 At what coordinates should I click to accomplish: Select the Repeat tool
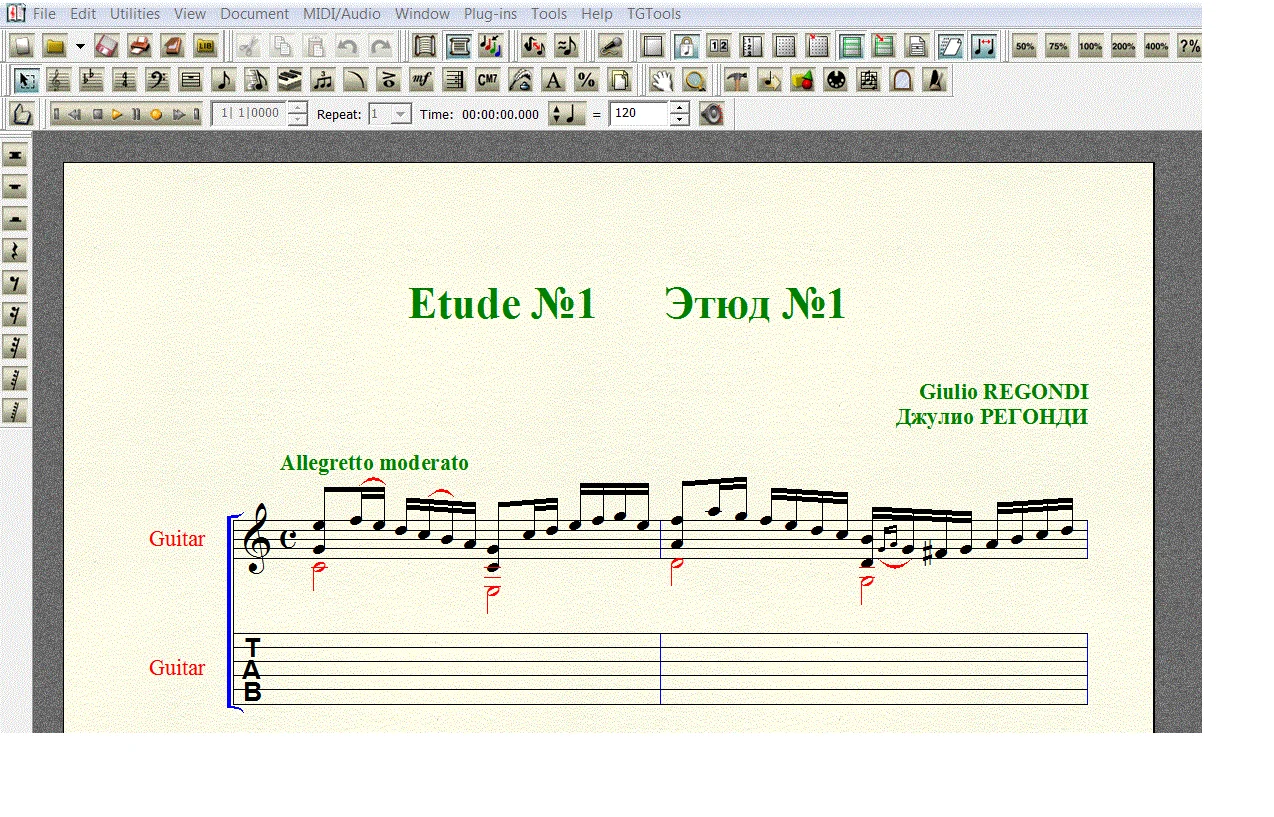coord(455,80)
